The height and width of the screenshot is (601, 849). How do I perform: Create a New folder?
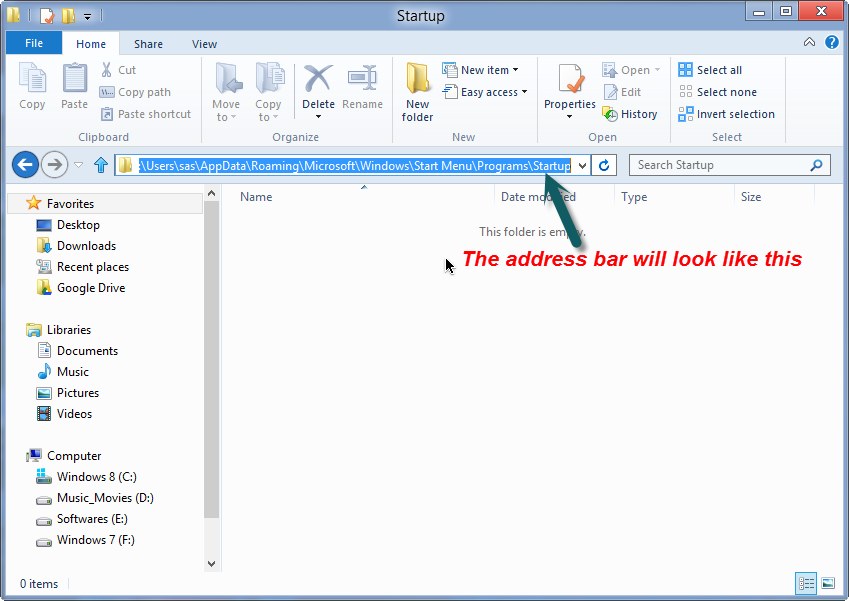pyautogui.click(x=417, y=92)
